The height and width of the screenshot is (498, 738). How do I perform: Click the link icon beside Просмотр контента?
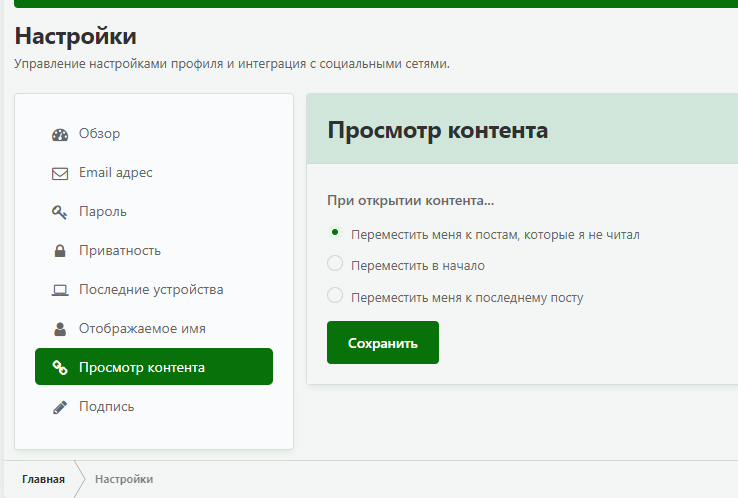(60, 368)
